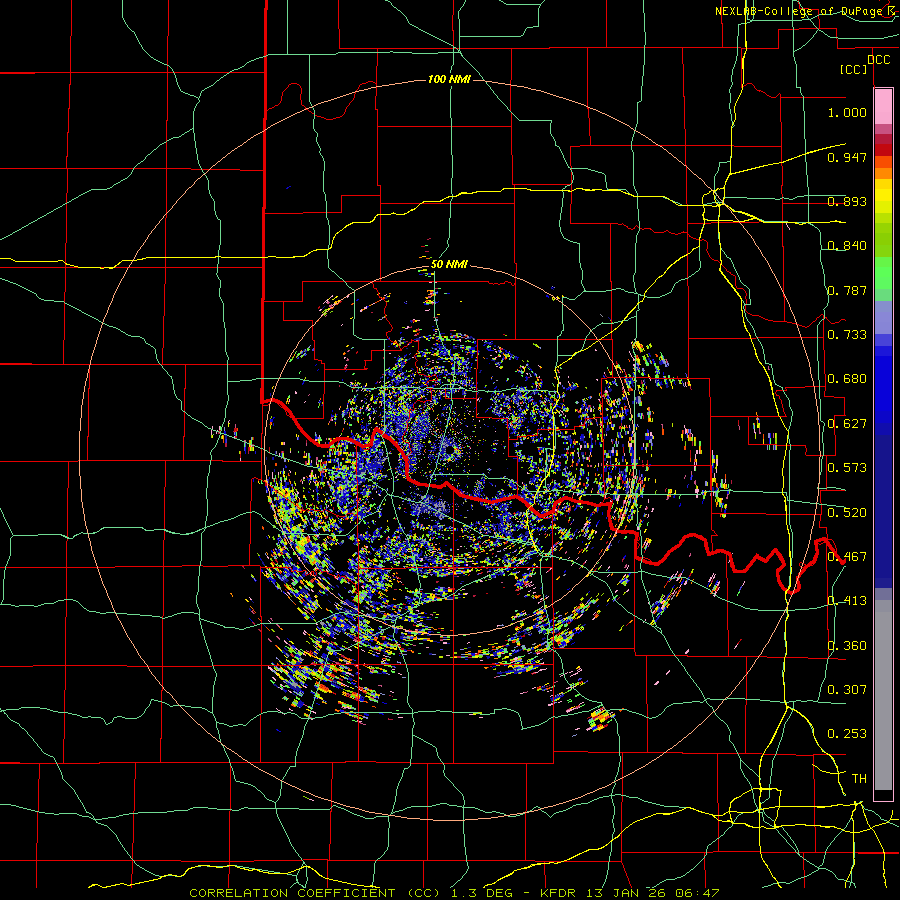Click the small isolated echo cluster south-east of the radar
Screen dimensions: 900x900
pyautogui.click(x=600, y=719)
